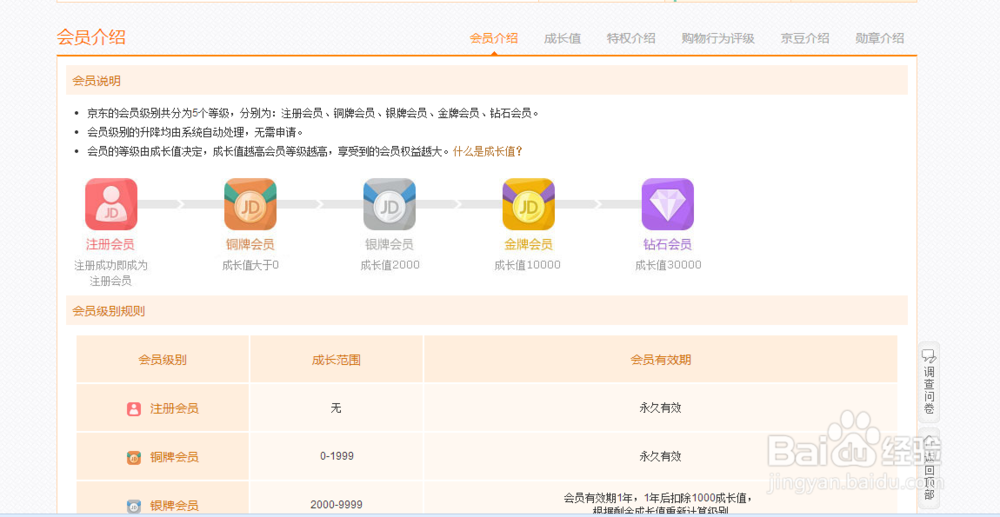
Task: Click 银牌会员 in the table row
Action: pos(174,506)
